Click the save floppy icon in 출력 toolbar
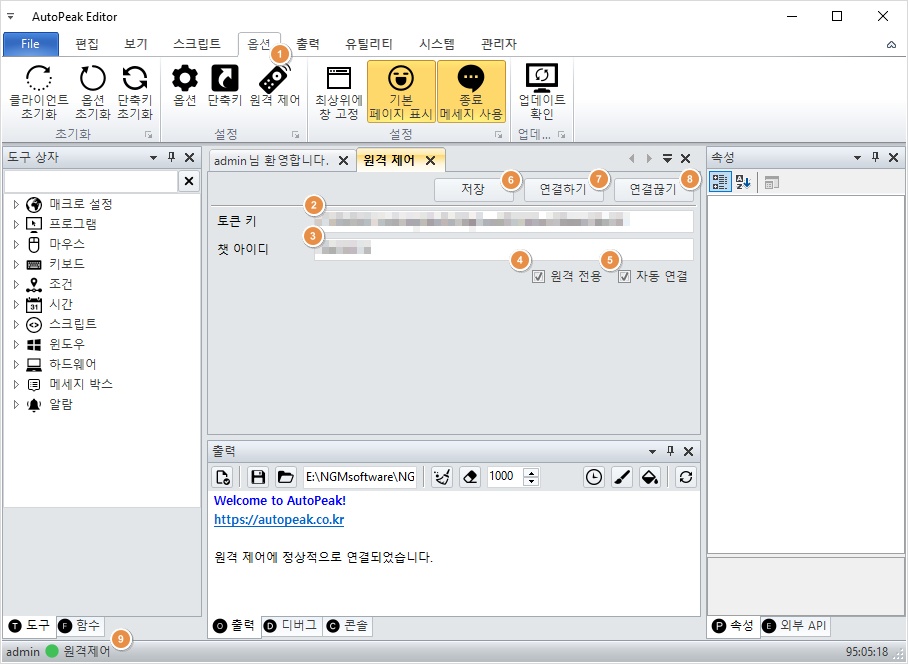This screenshot has width=908, height=664. tap(258, 477)
